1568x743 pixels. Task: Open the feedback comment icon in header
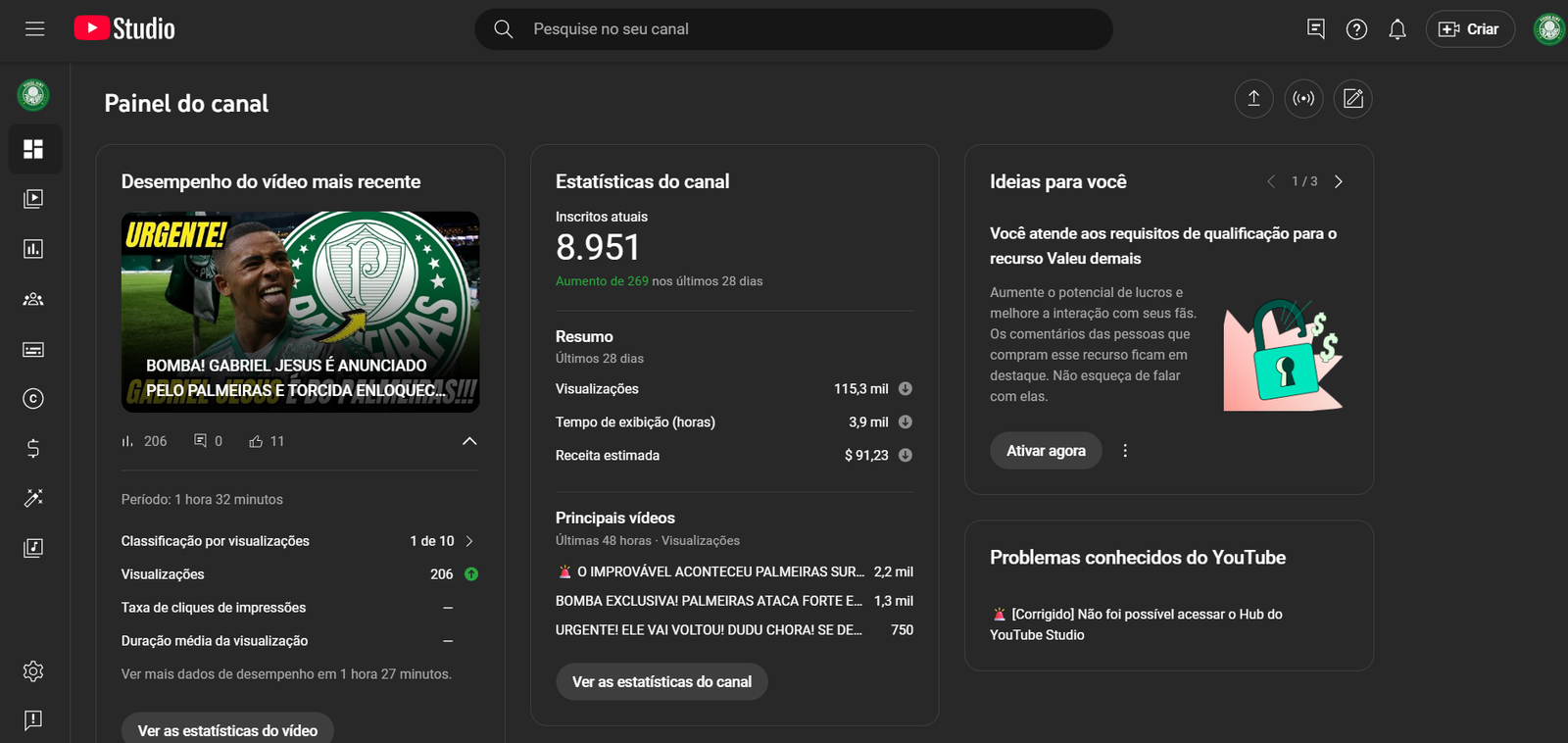pos(1316,29)
